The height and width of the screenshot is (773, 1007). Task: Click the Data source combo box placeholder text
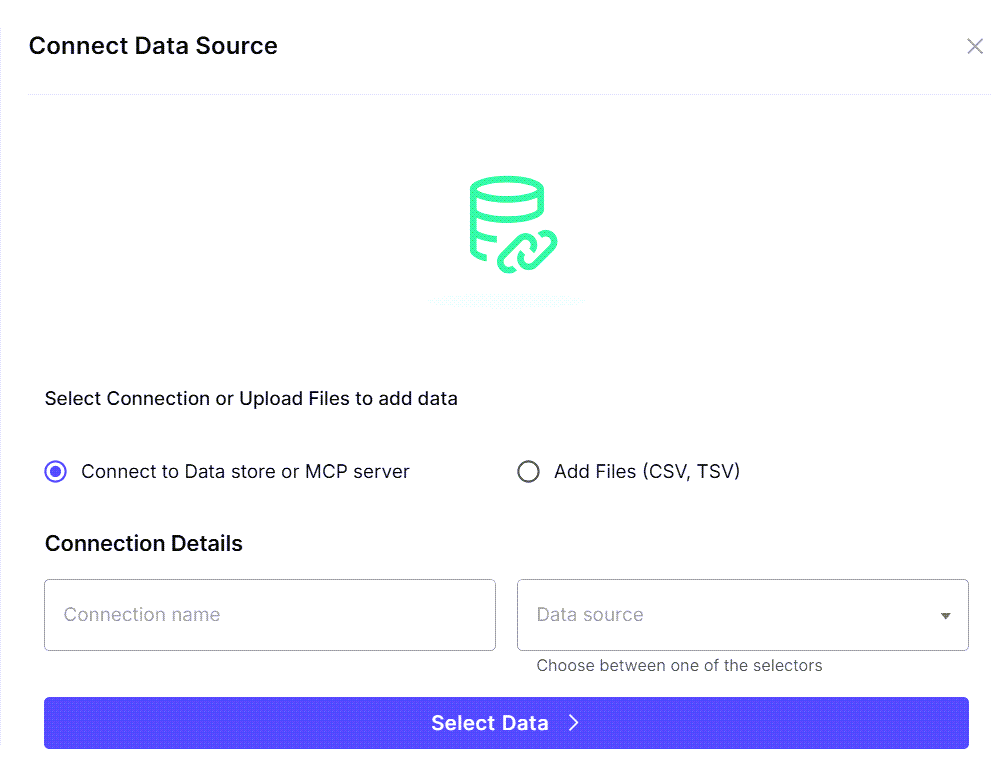(x=589, y=614)
